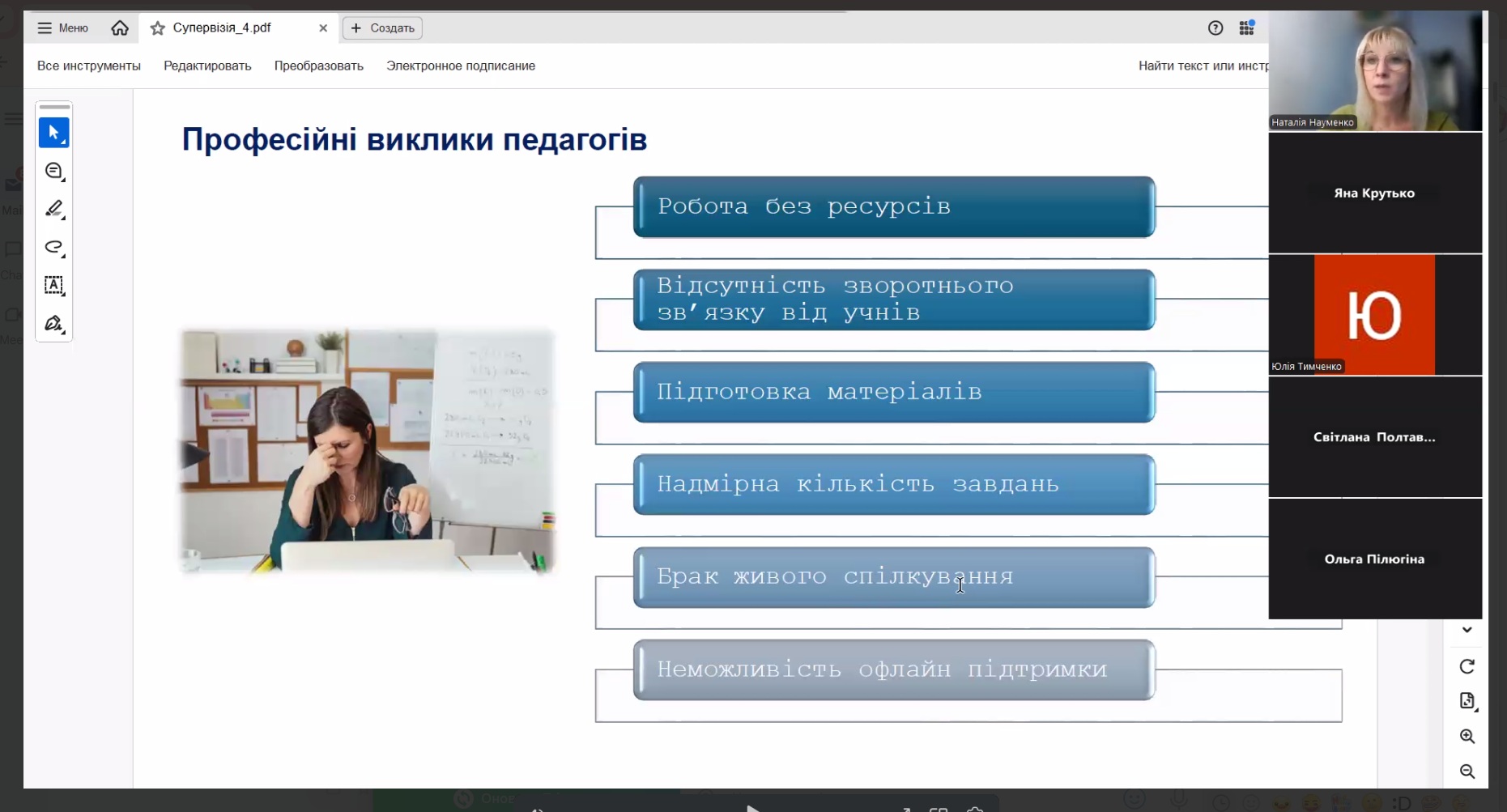This screenshot has height=812, width=1507.
Task: Click the Создать button
Action: tap(383, 28)
